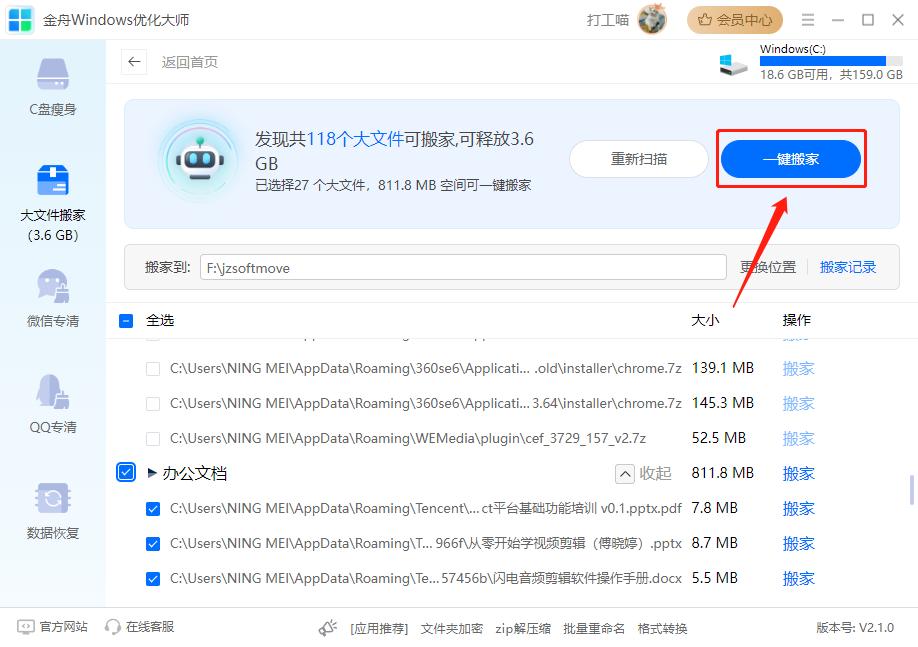Uncheck the 办公文档 group checkbox
The height and width of the screenshot is (647, 918).
click(126, 472)
